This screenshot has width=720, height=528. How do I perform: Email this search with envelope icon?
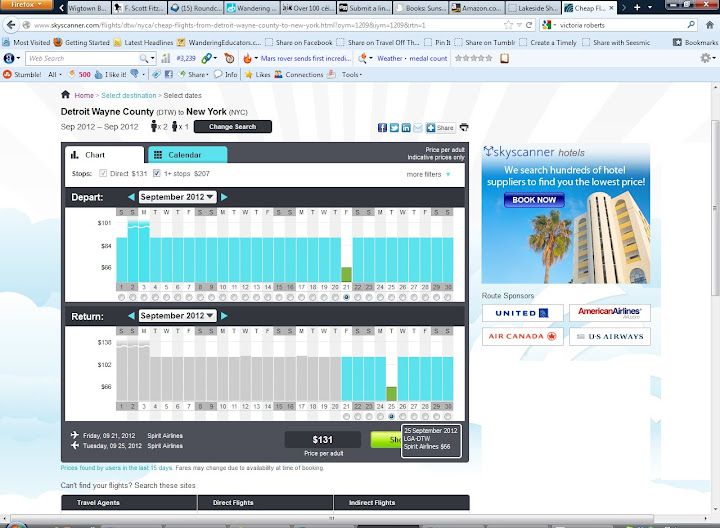tap(417, 128)
